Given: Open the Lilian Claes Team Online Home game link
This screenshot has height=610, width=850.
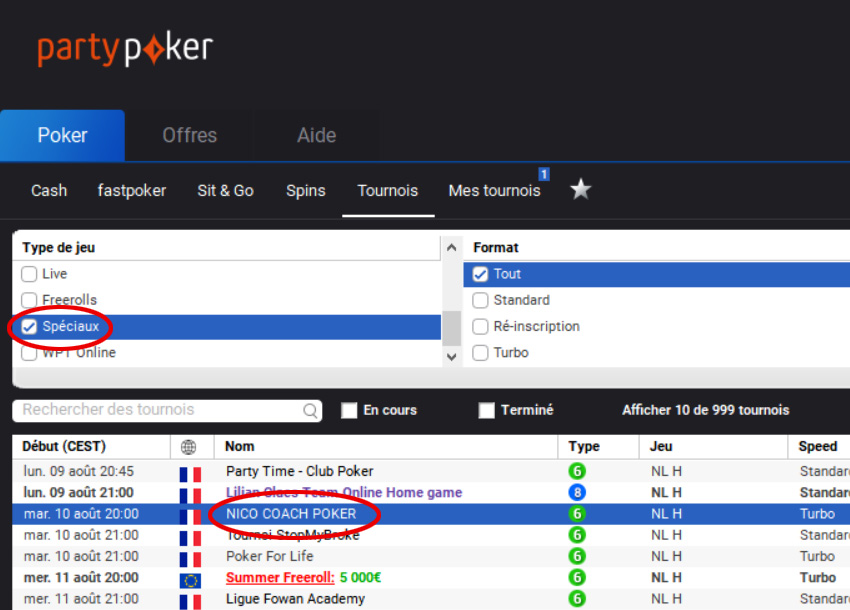Looking at the screenshot, I should click(344, 492).
